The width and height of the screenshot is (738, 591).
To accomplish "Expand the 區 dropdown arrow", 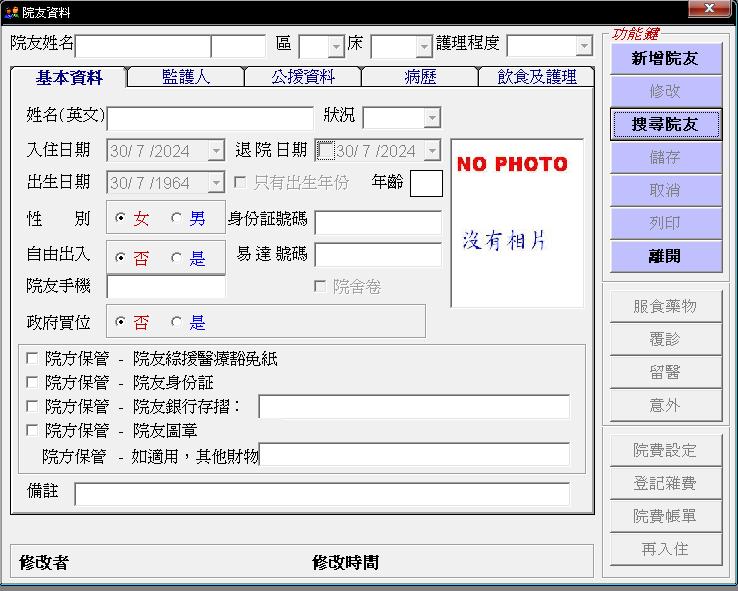I will pyautogui.click(x=335, y=46).
